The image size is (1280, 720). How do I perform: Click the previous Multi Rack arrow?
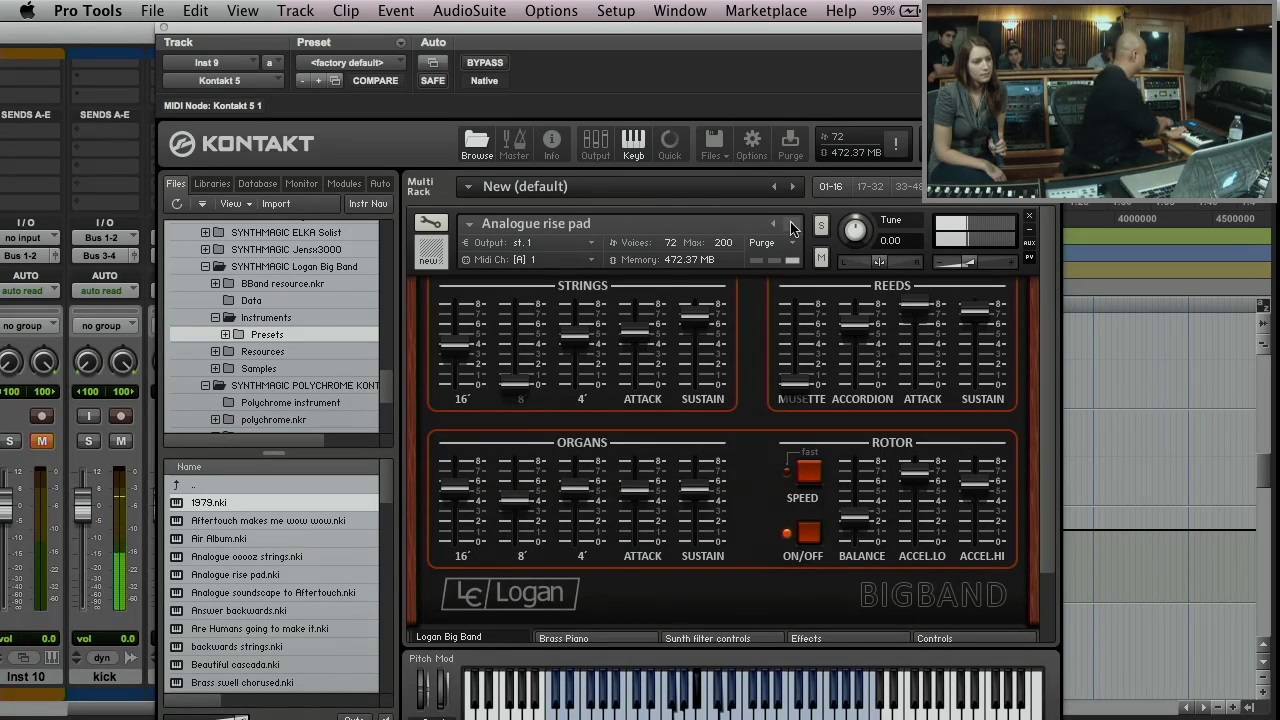(x=773, y=186)
